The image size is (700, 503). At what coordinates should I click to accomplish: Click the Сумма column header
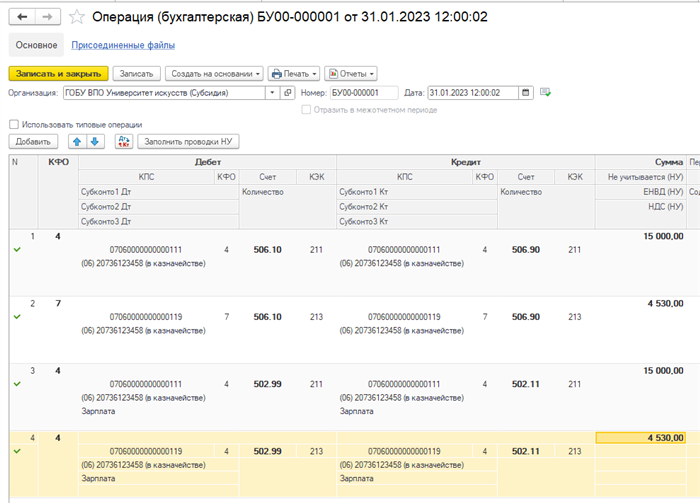[x=641, y=162]
